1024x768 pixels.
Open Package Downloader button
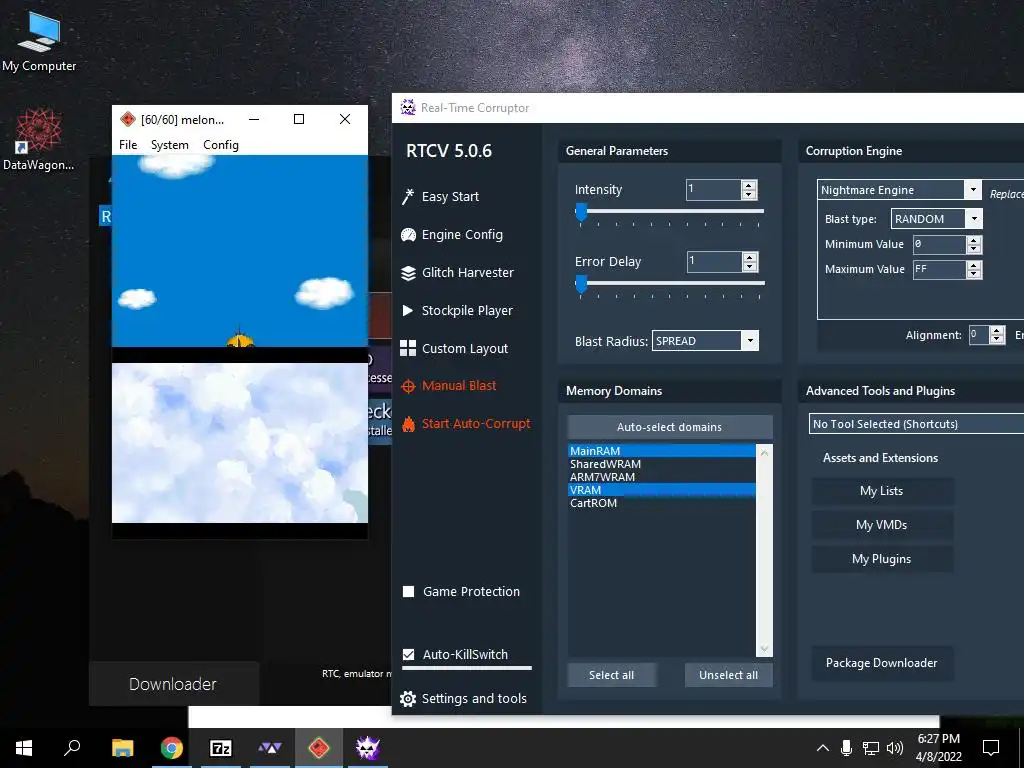tap(882, 663)
